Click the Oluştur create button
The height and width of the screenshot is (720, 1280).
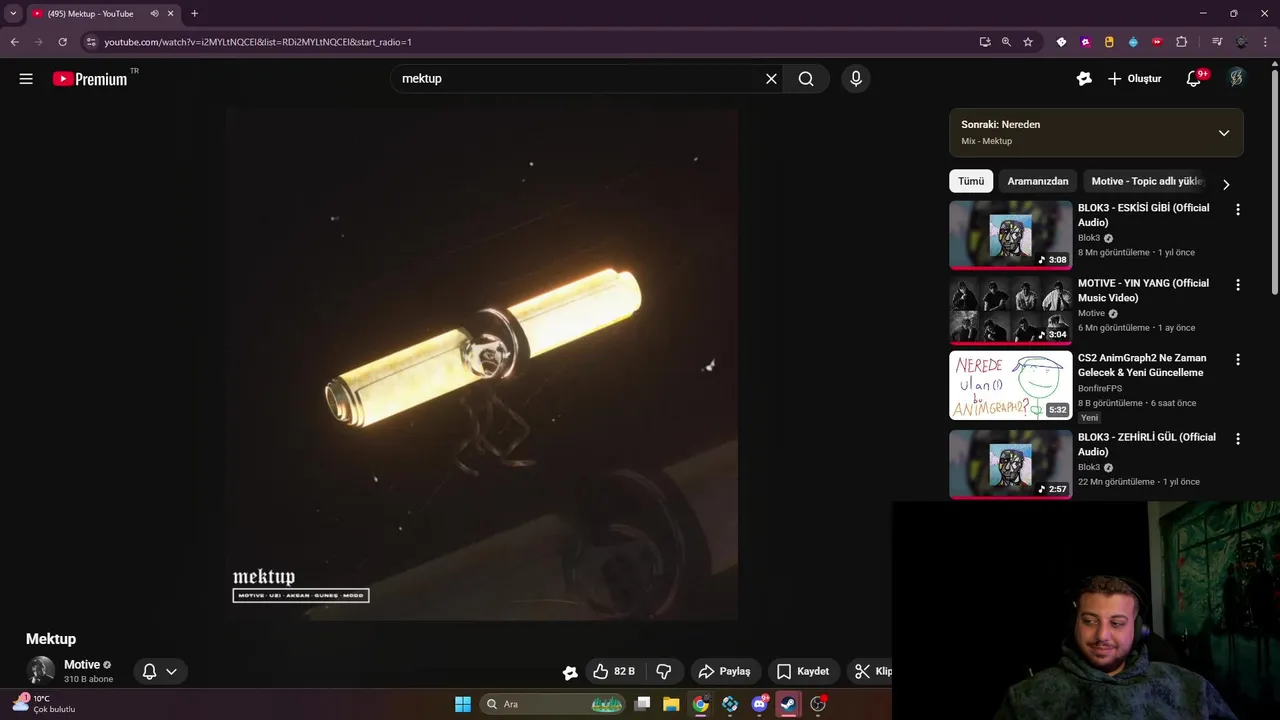pos(1134,79)
